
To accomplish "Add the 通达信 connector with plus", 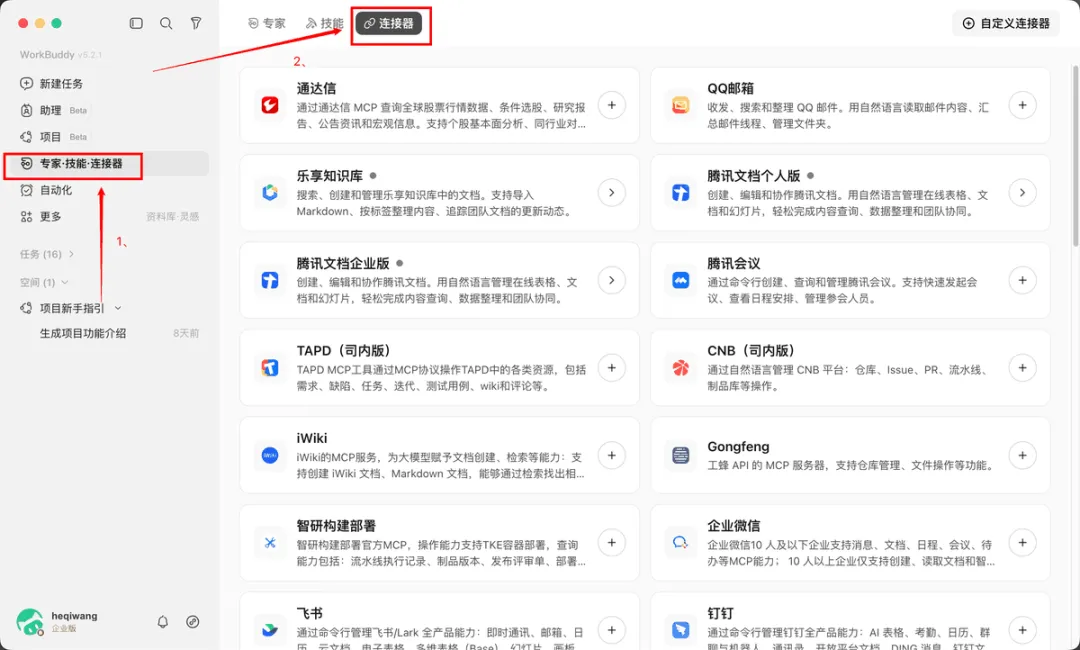I will coord(612,105).
